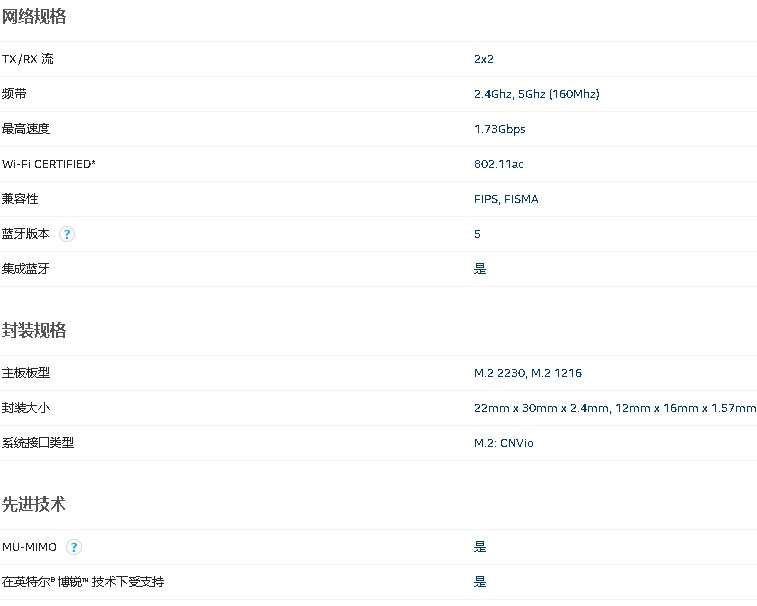Image resolution: width=757 pixels, height=606 pixels.
Task: Open the MU-MIMO help tooltip icon
Action: (74, 547)
